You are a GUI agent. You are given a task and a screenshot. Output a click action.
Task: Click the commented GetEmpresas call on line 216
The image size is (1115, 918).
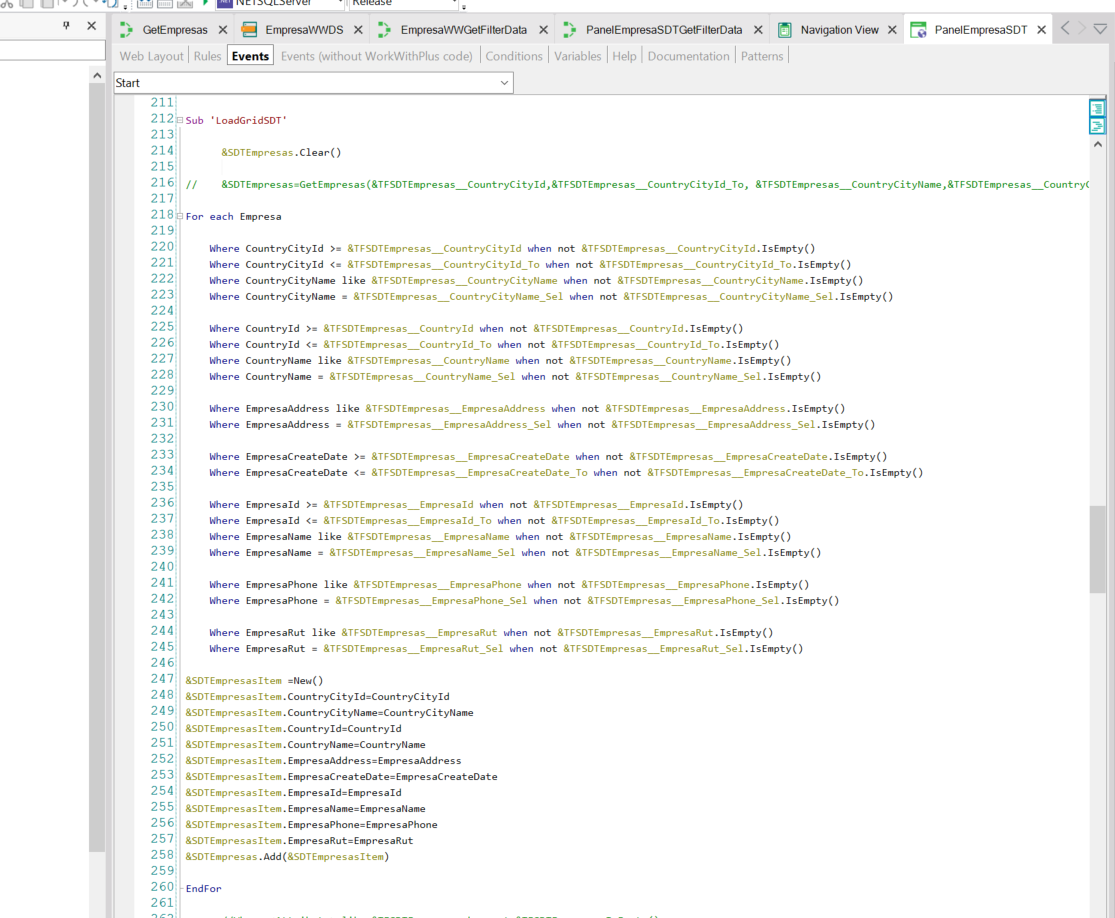[x=637, y=184]
